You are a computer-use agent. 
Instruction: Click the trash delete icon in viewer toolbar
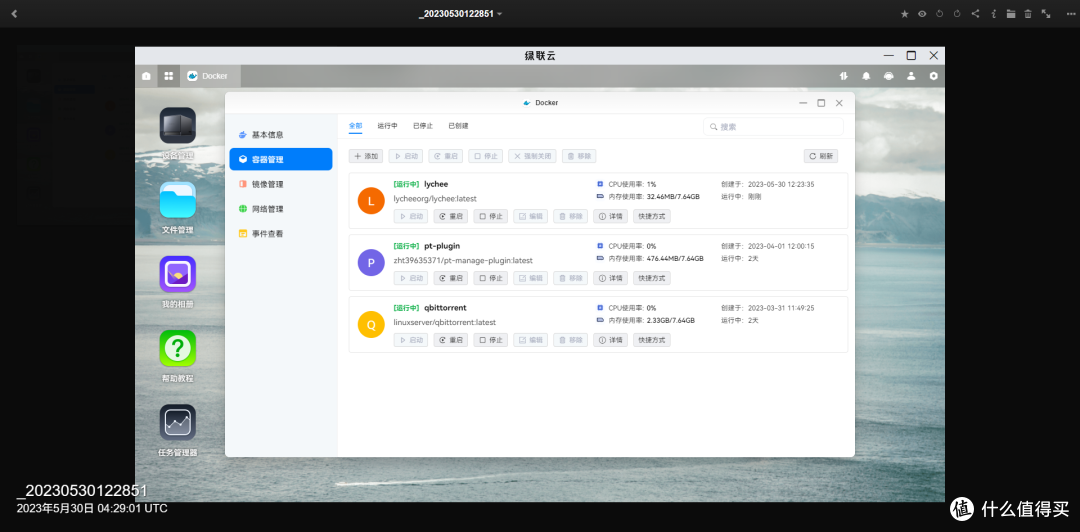click(1028, 14)
